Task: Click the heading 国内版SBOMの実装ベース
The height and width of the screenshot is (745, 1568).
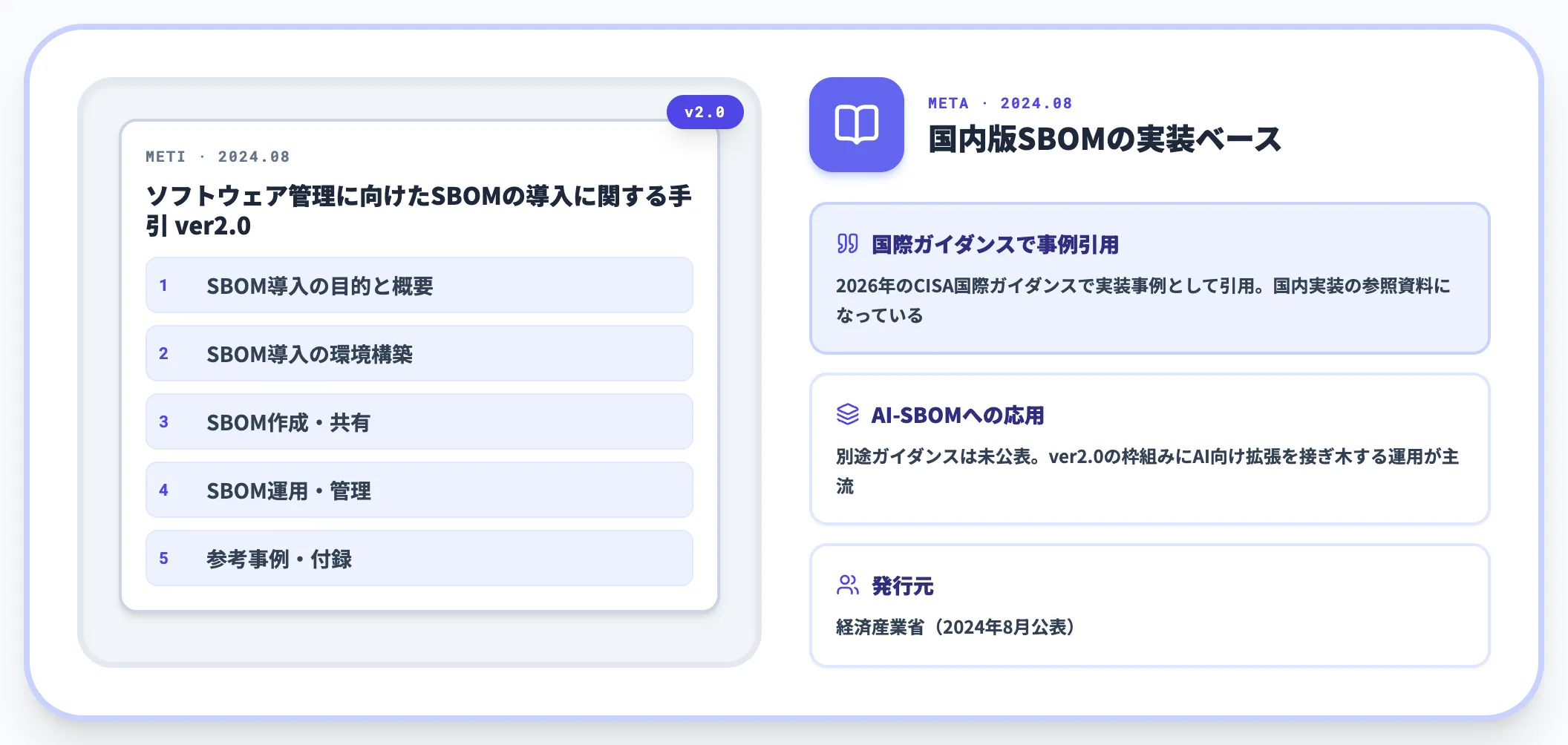Action: coord(1105,140)
